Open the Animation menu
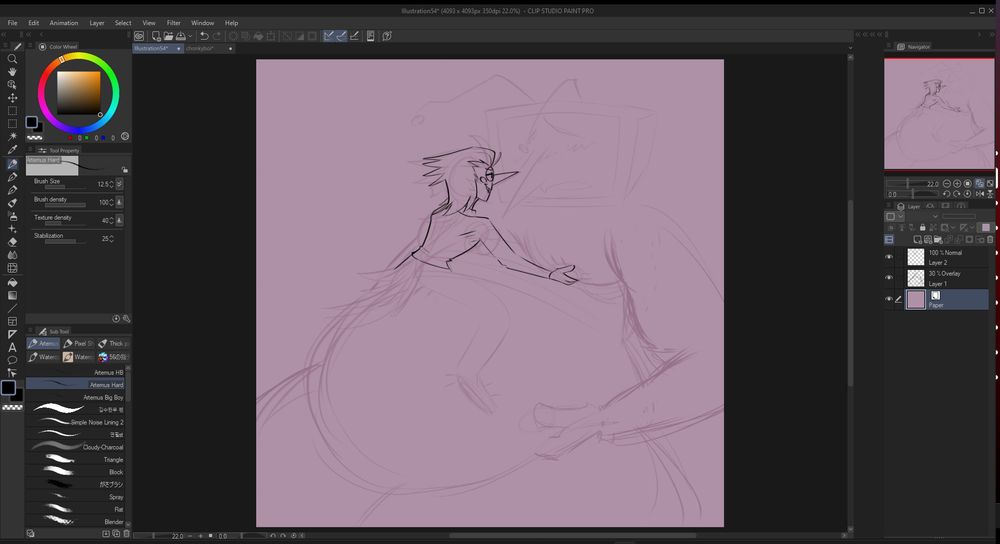1000x544 pixels. (x=64, y=23)
